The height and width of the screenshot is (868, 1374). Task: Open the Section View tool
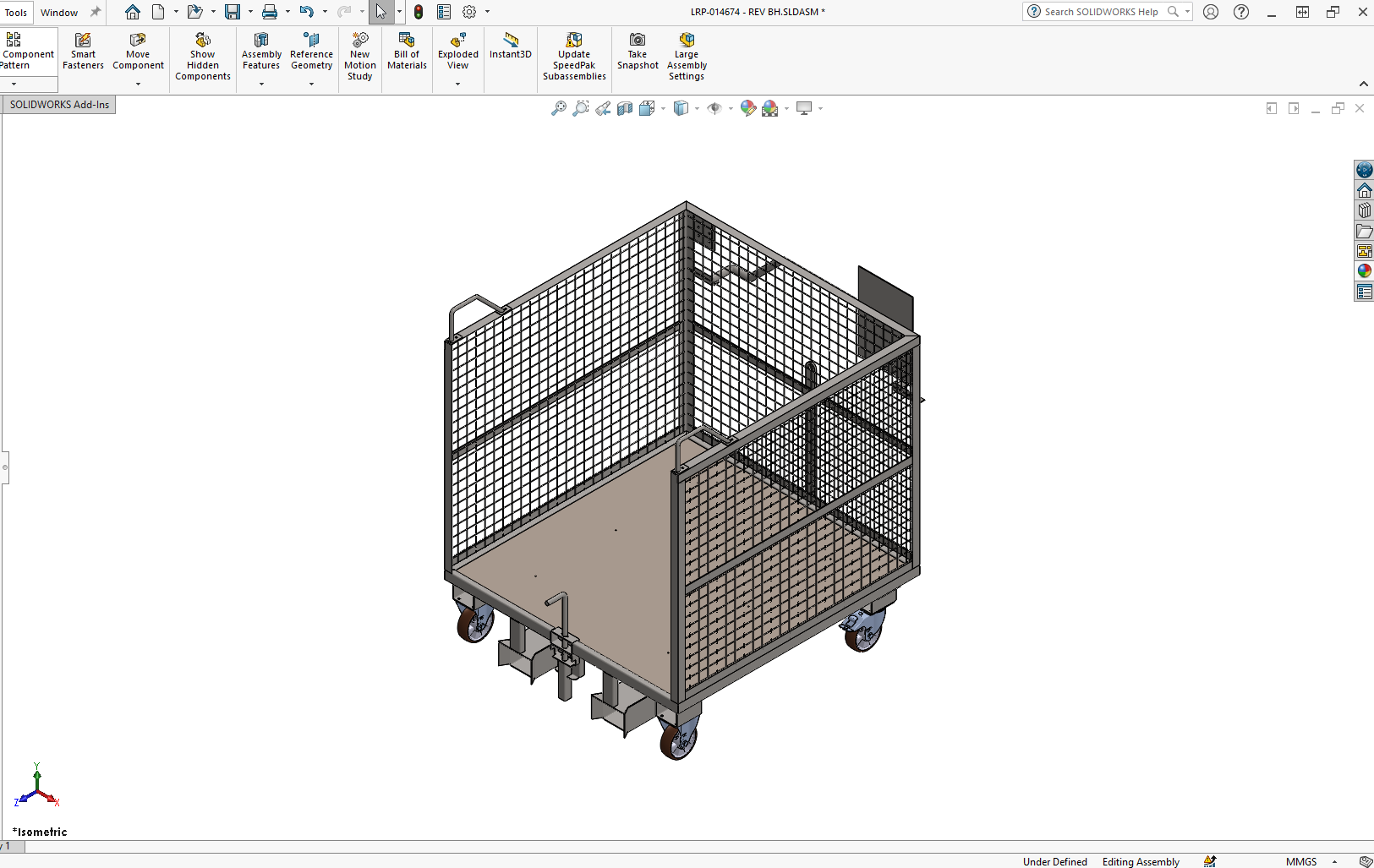pos(626,108)
